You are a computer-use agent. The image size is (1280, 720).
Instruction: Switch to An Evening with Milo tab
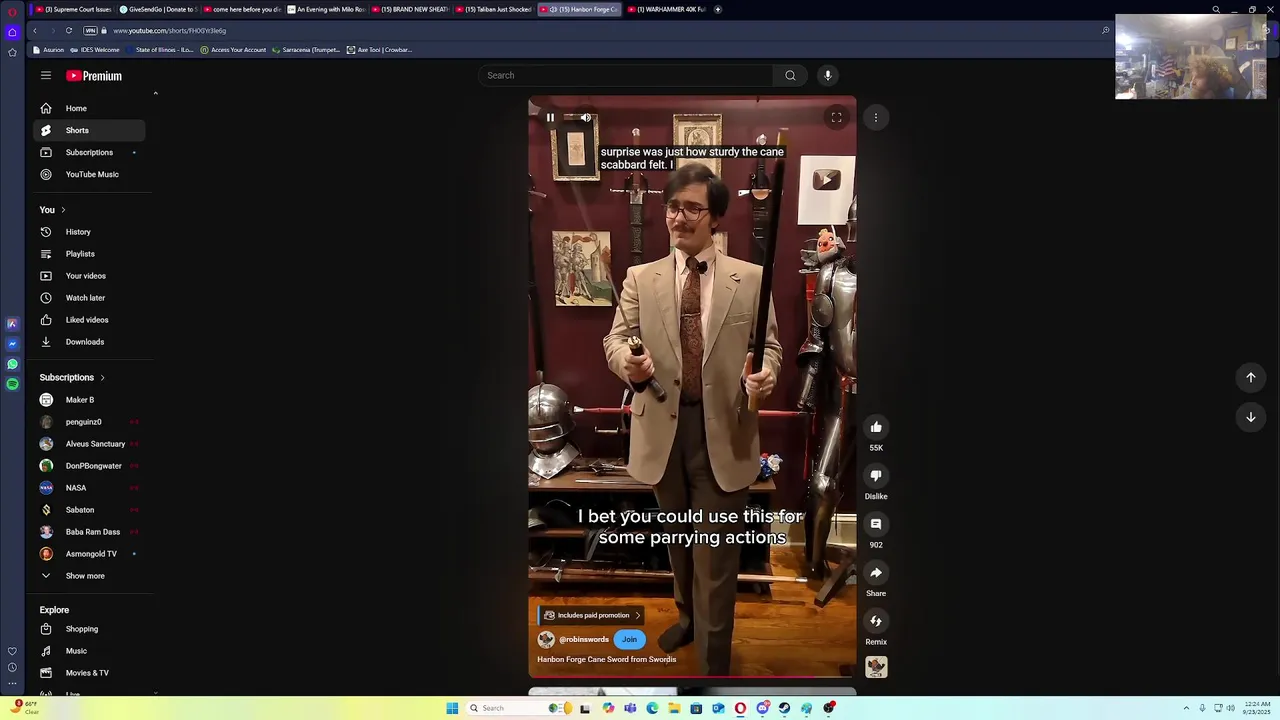pyautogui.click(x=326, y=9)
